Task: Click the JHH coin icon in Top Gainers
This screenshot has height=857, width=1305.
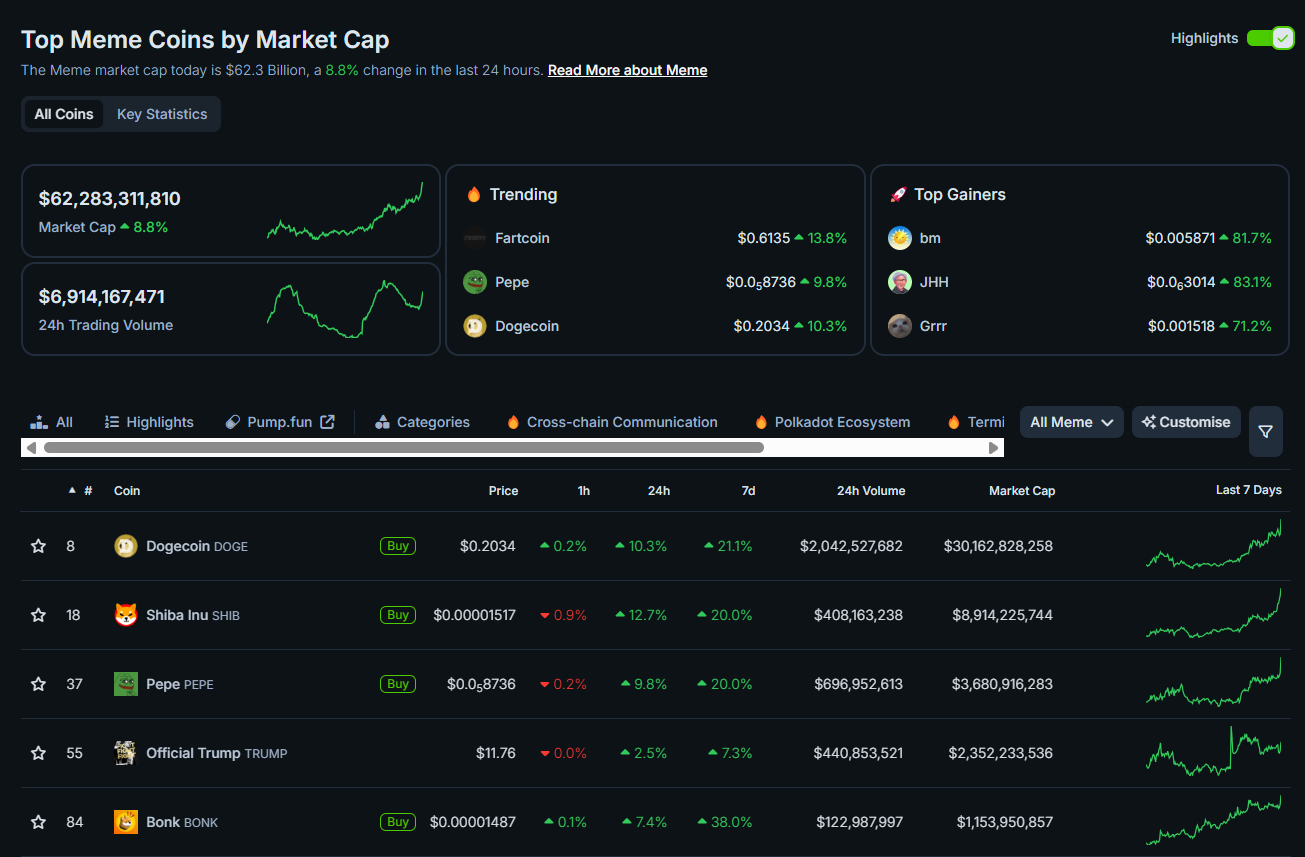Action: pyautogui.click(x=900, y=282)
